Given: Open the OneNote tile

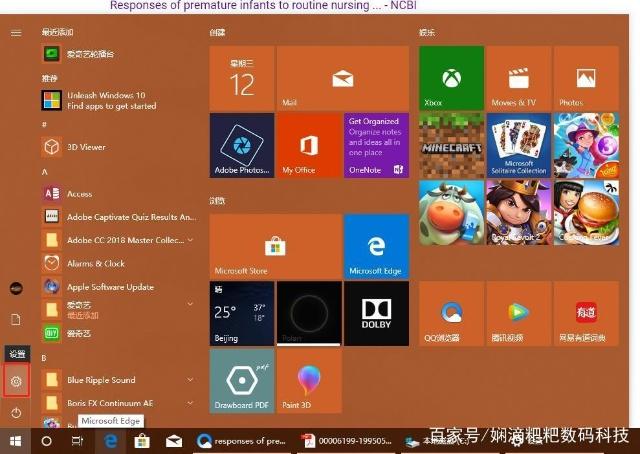Looking at the screenshot, I should point(376,145).
